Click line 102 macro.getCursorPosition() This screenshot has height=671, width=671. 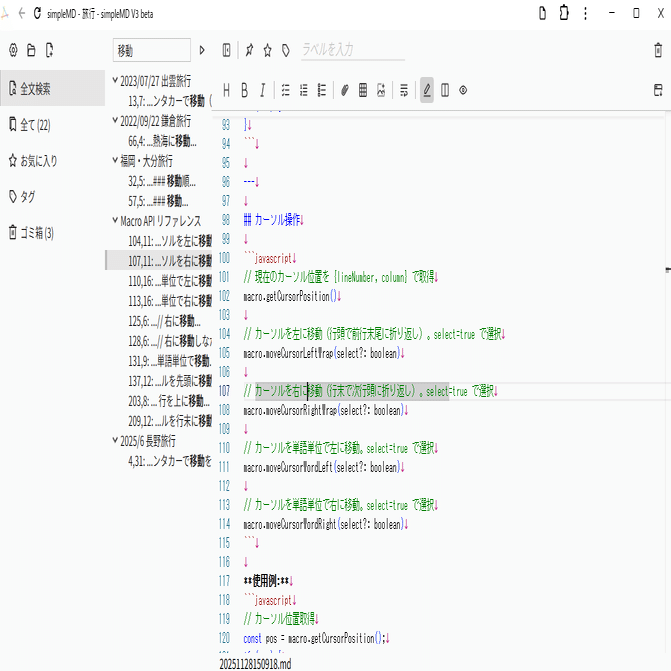[292, 296]
